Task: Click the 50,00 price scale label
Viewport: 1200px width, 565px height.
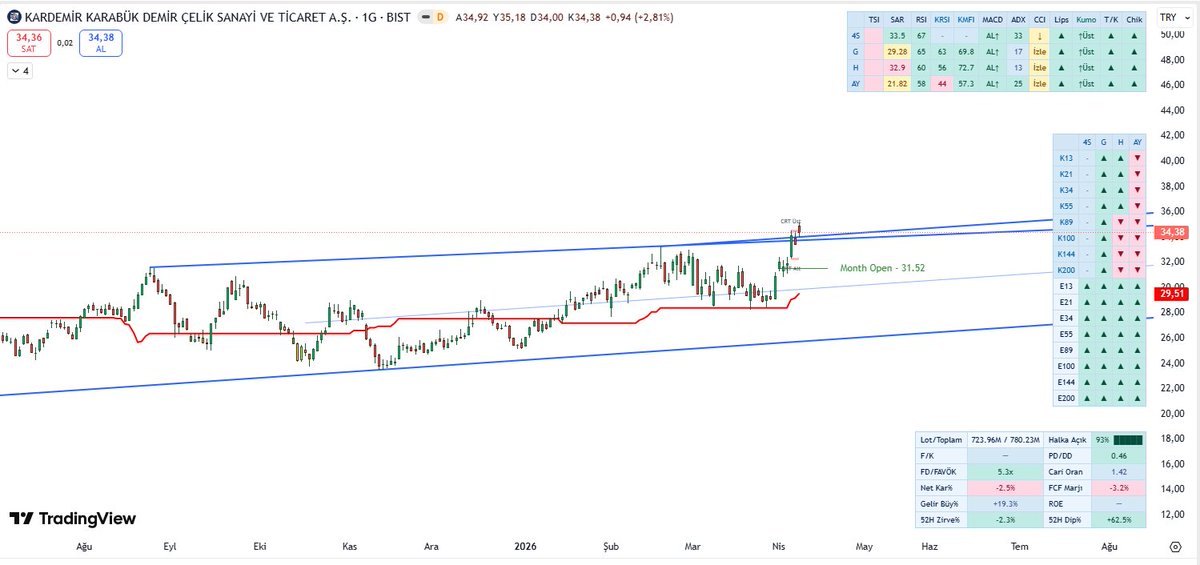Action: click(x=1171, y=34)
